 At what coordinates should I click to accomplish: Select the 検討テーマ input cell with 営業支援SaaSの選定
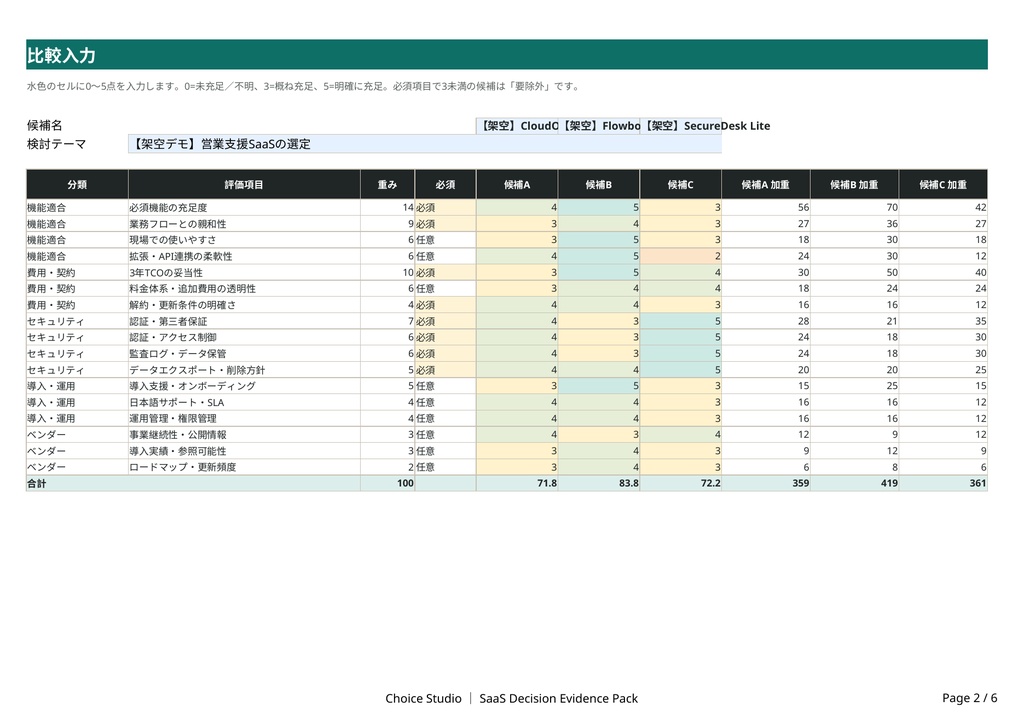point(424,144)
